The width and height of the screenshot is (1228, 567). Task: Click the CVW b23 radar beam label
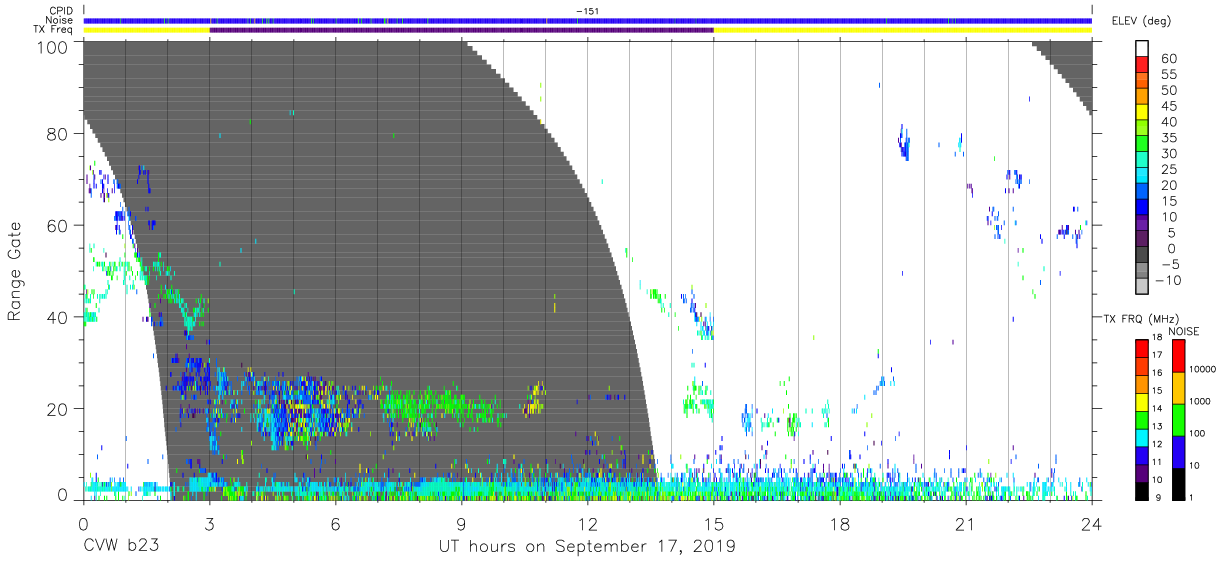[121, 546]
